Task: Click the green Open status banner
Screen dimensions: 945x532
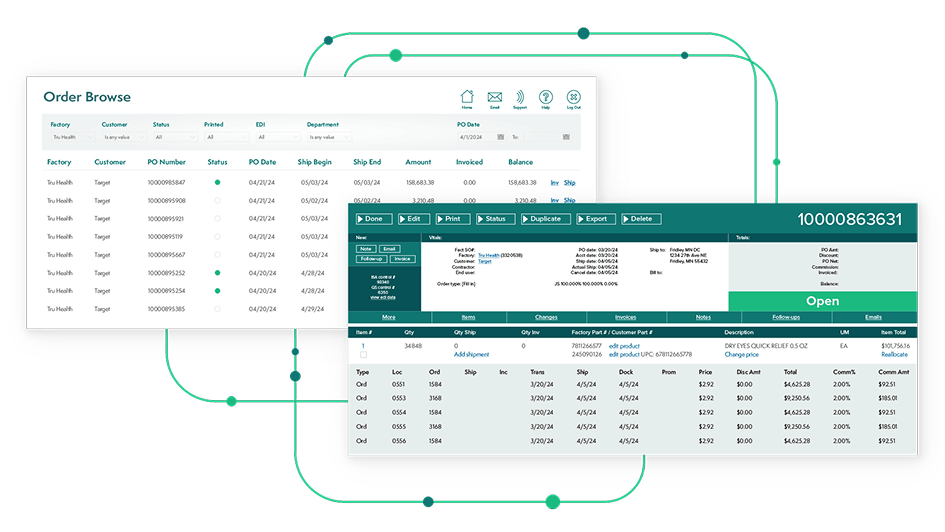Action: [822, 301]
